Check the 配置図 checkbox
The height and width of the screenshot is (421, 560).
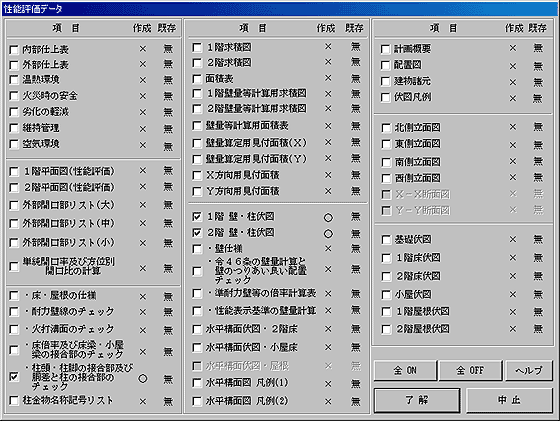[x=385, y=65]
